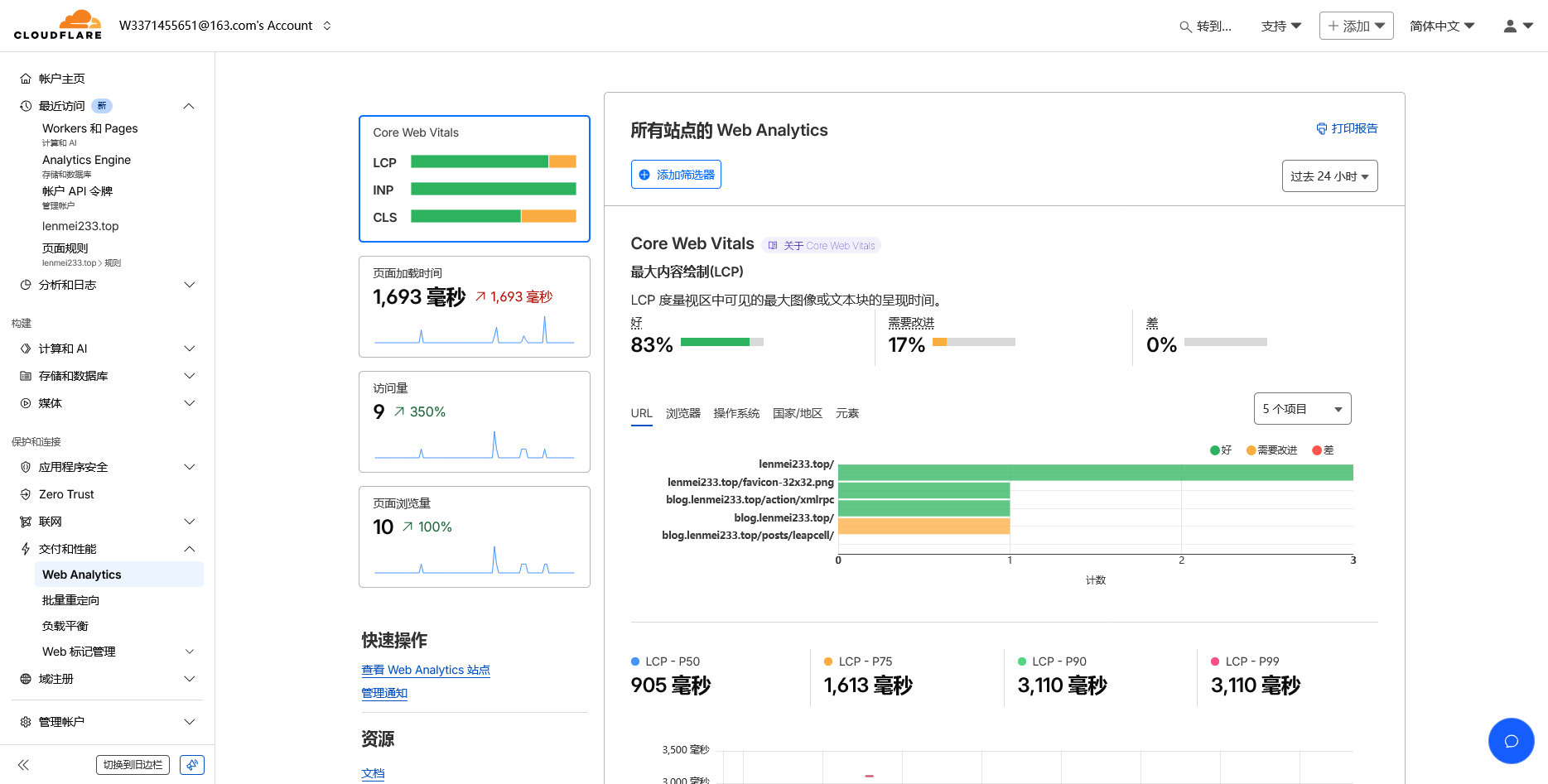Click the Cloudflare logo

coord(58,25)
